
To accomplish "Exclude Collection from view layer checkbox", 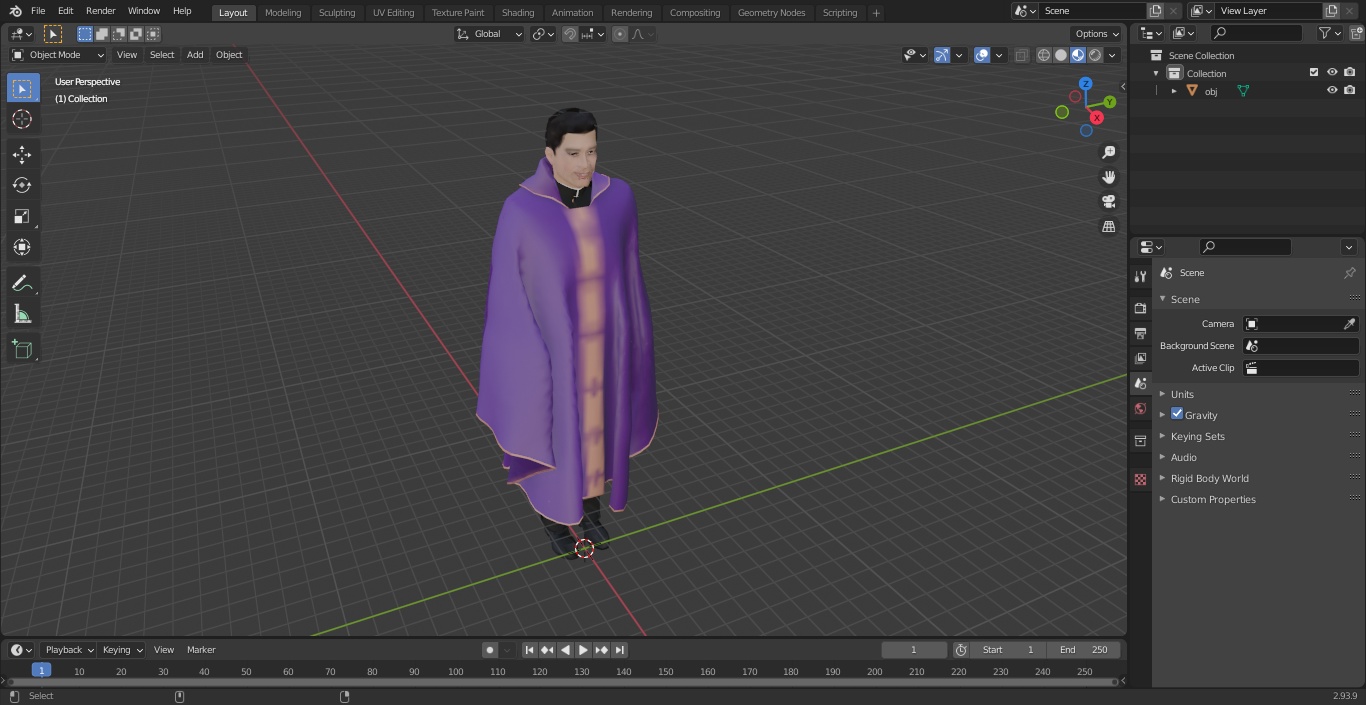I will click(1314, 72).
